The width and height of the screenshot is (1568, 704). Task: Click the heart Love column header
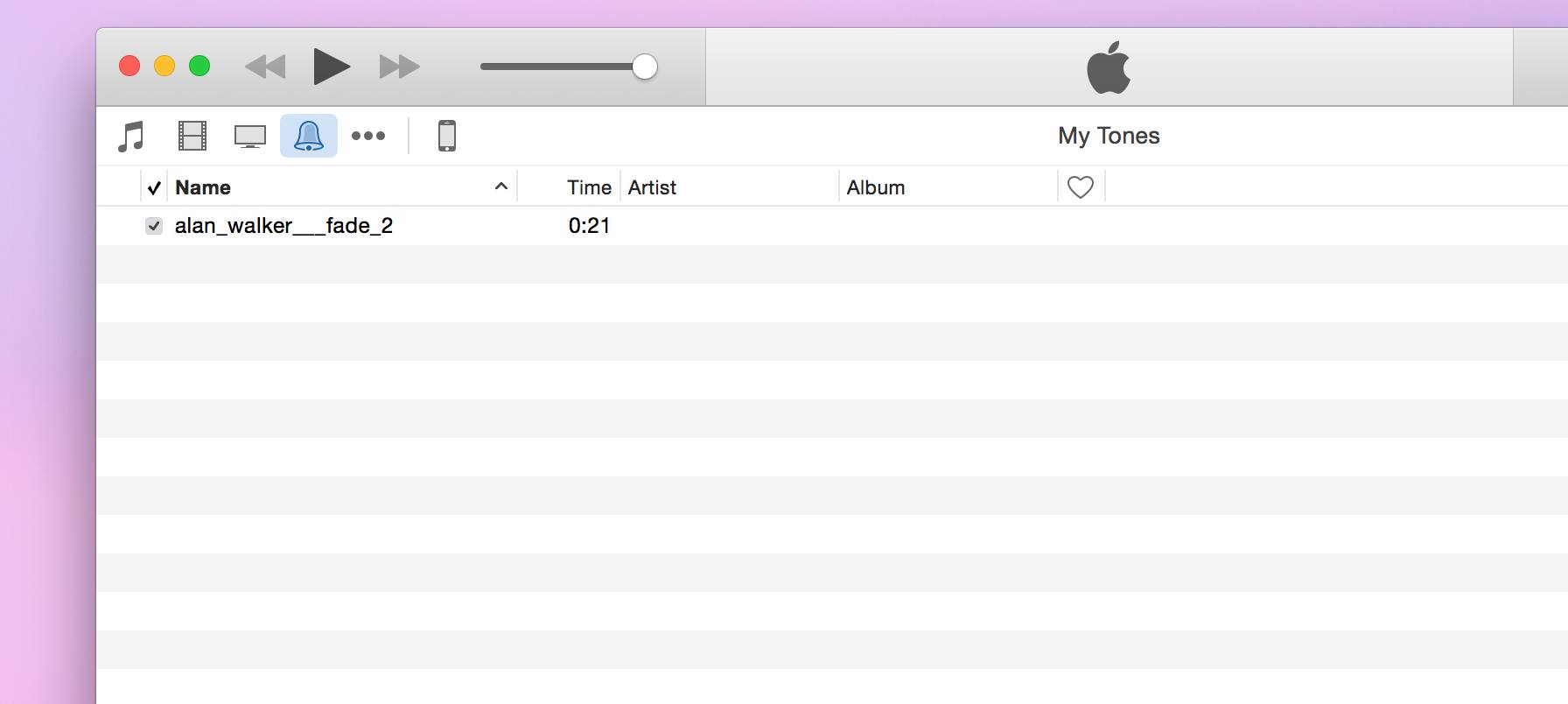point(1081,187)
